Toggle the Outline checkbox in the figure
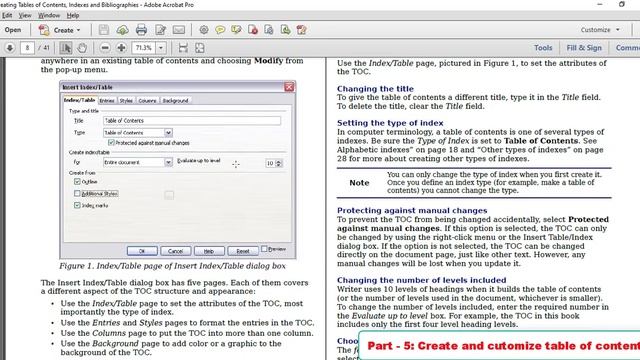 [x=77, y=181]
